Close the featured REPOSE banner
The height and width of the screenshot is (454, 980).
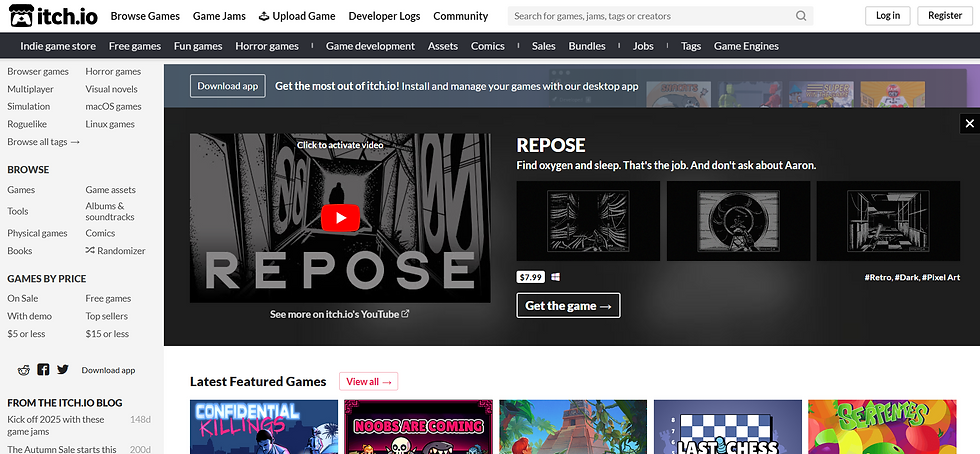969,124
